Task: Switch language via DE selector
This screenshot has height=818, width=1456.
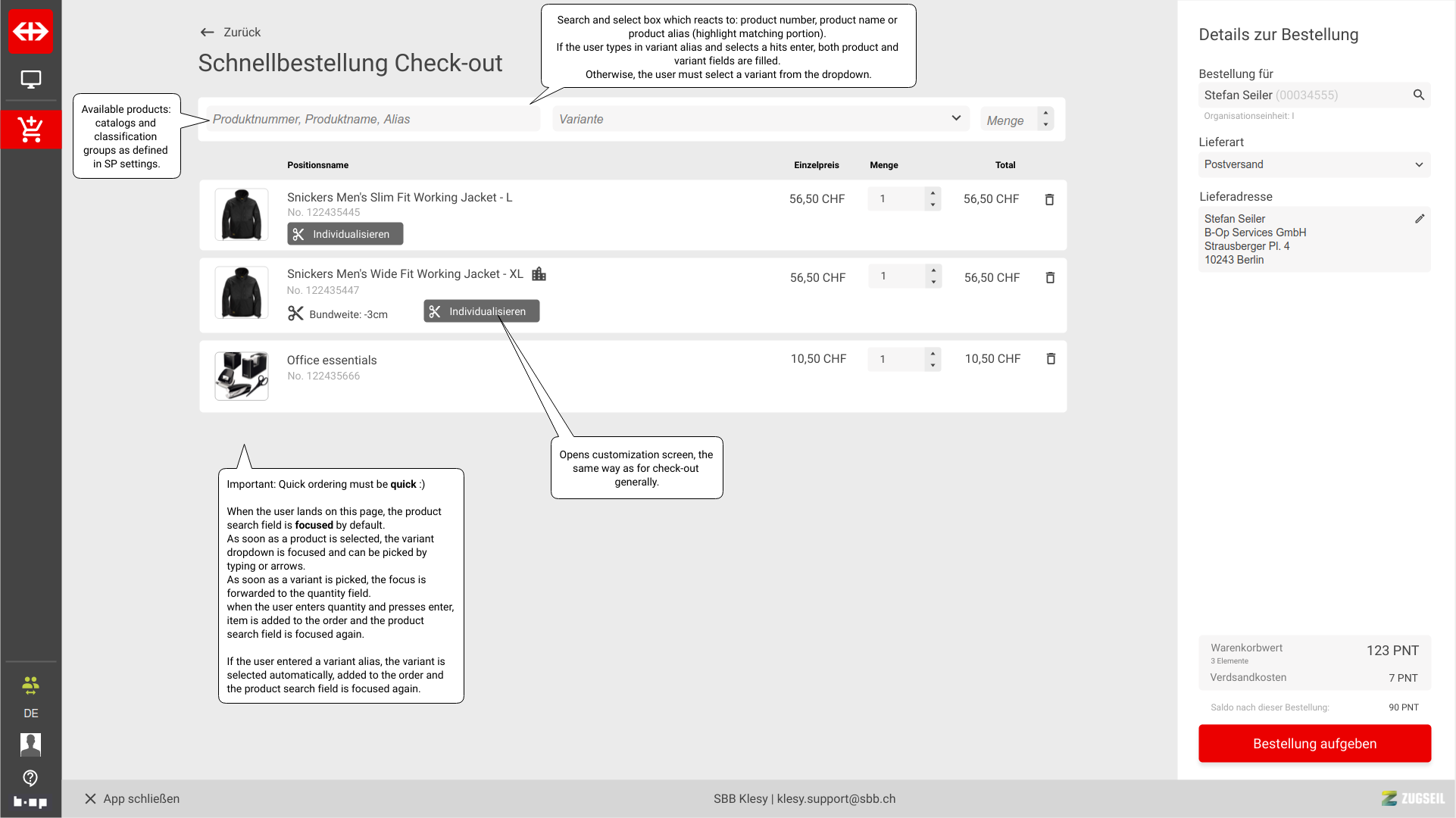Action: 30,713
